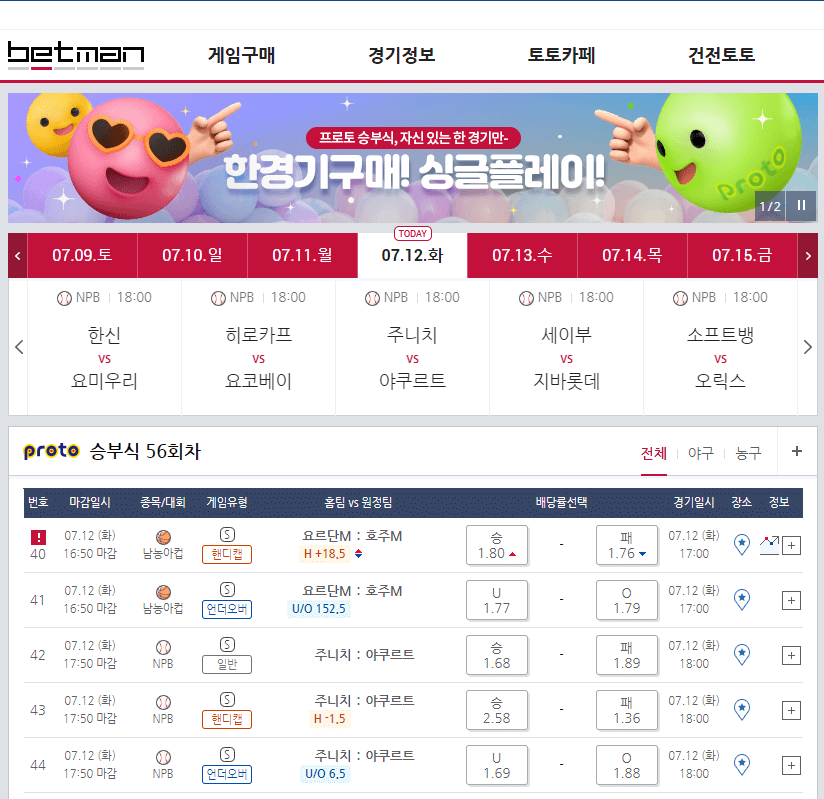Pick 승 2.58 for game 43
The height and width of the screenshot is (799, 824).
point(497,710)
